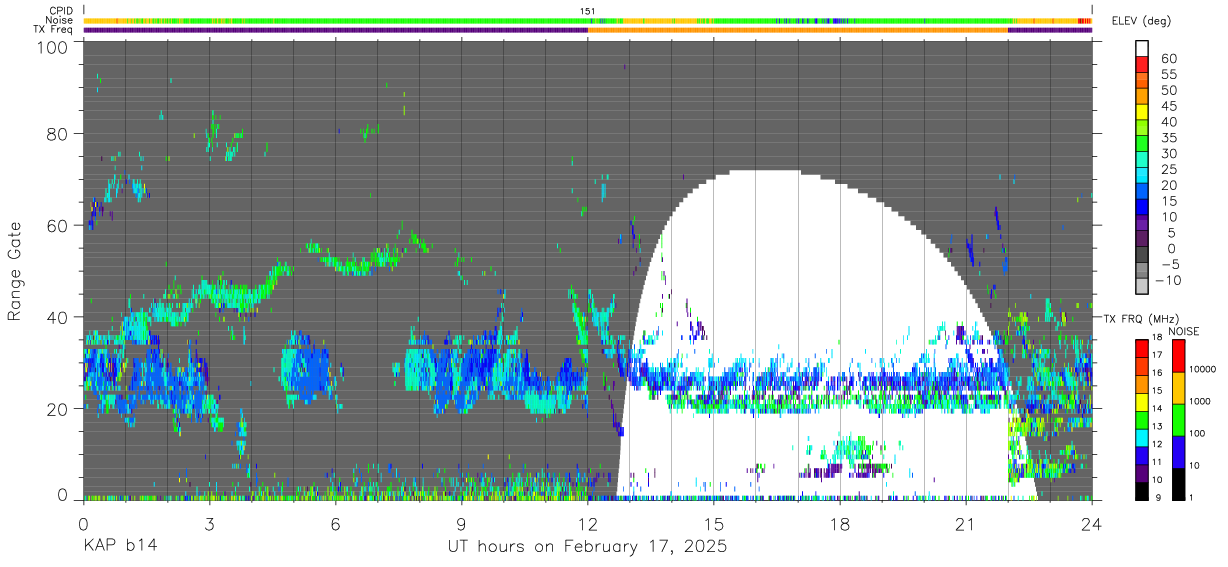Click the x-axis tick label '6'
This screenshot has width=1228, height=567.
click(x=335, y=524)
